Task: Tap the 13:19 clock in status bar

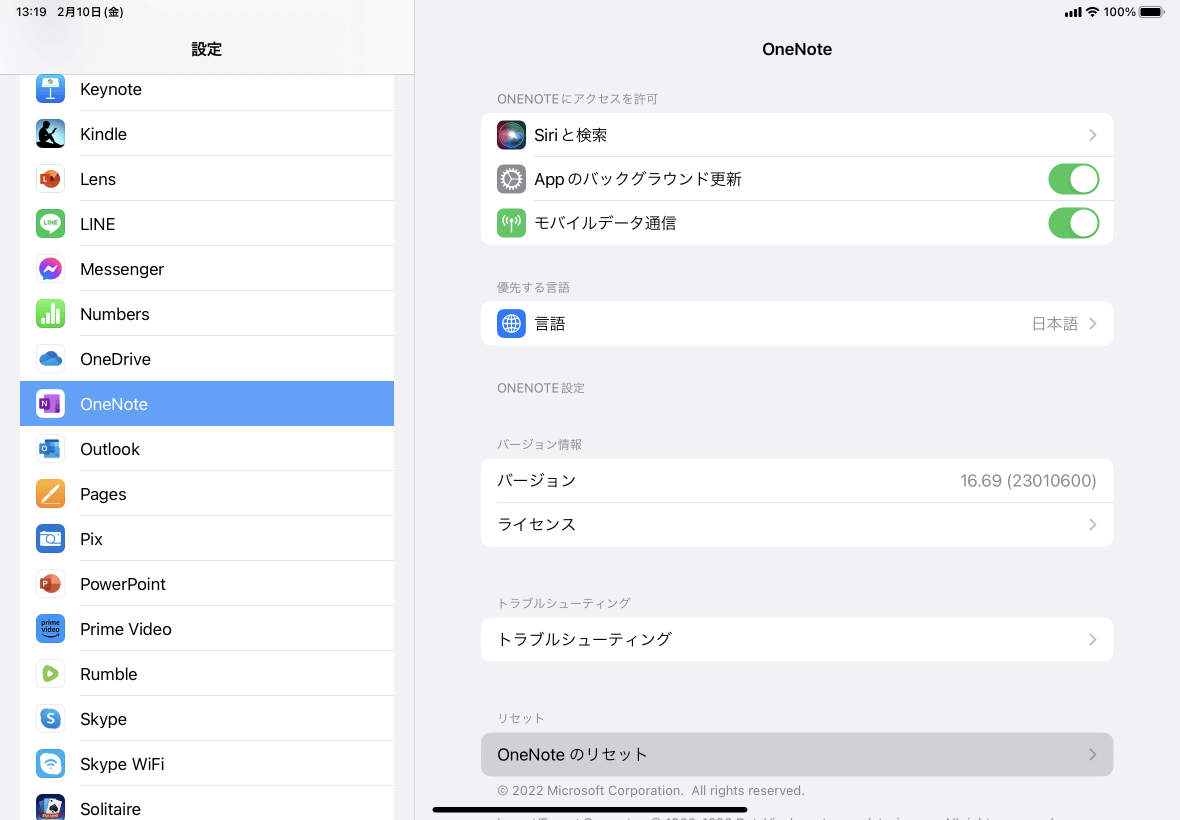Action: 32,12
